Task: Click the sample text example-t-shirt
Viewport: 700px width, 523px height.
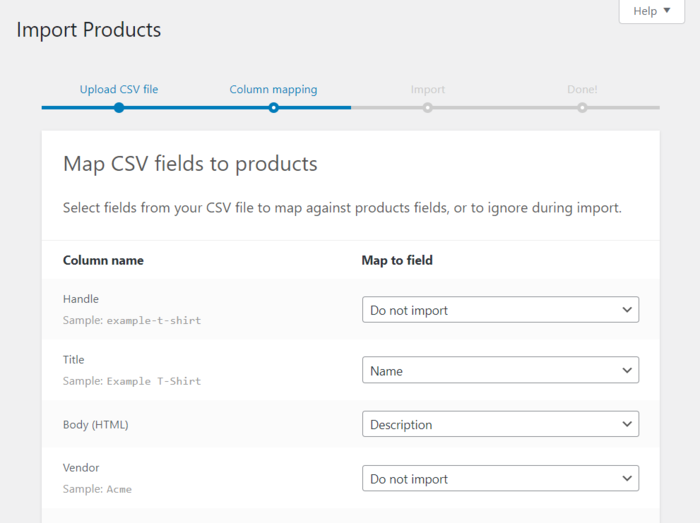Action: (x=154, y=320)
